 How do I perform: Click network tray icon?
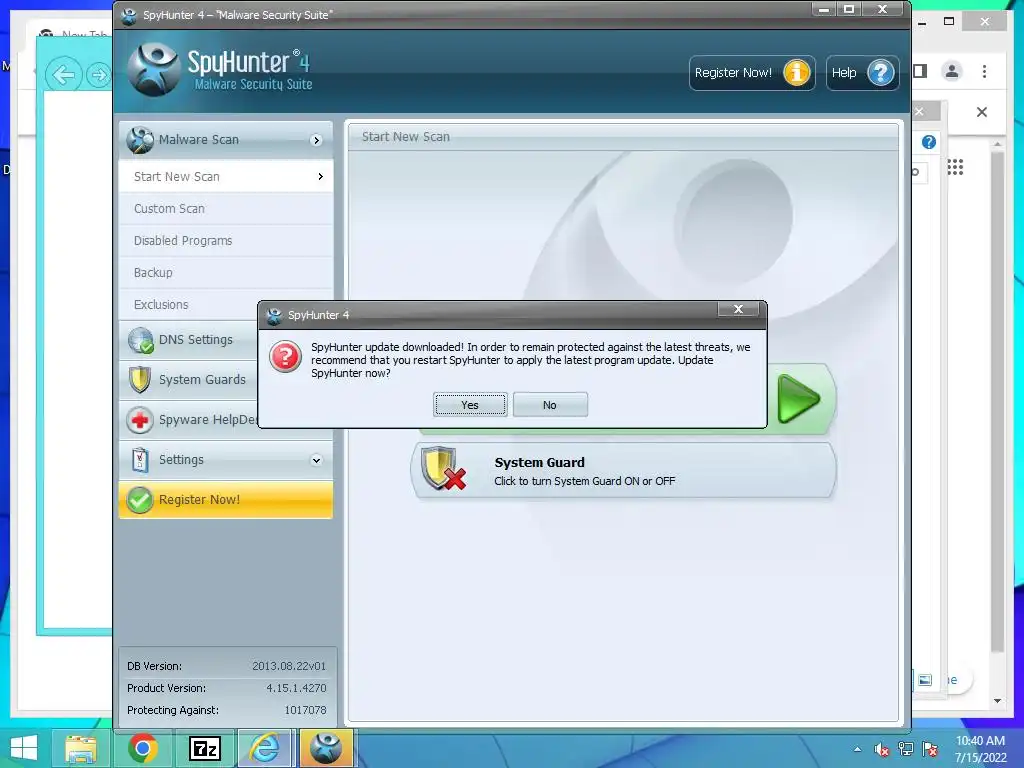(905, 749)
